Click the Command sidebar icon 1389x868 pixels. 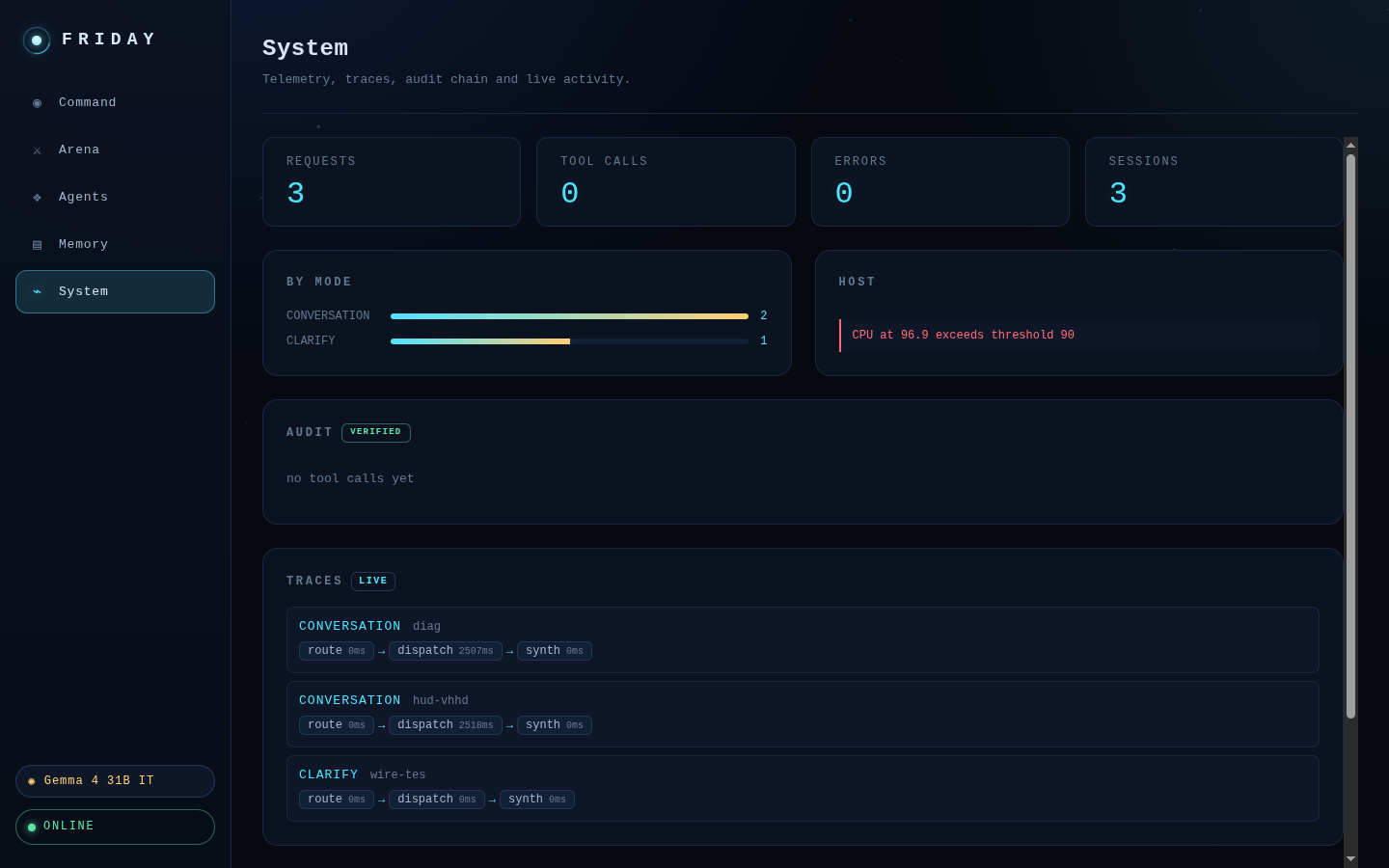(x=37, y=103)
